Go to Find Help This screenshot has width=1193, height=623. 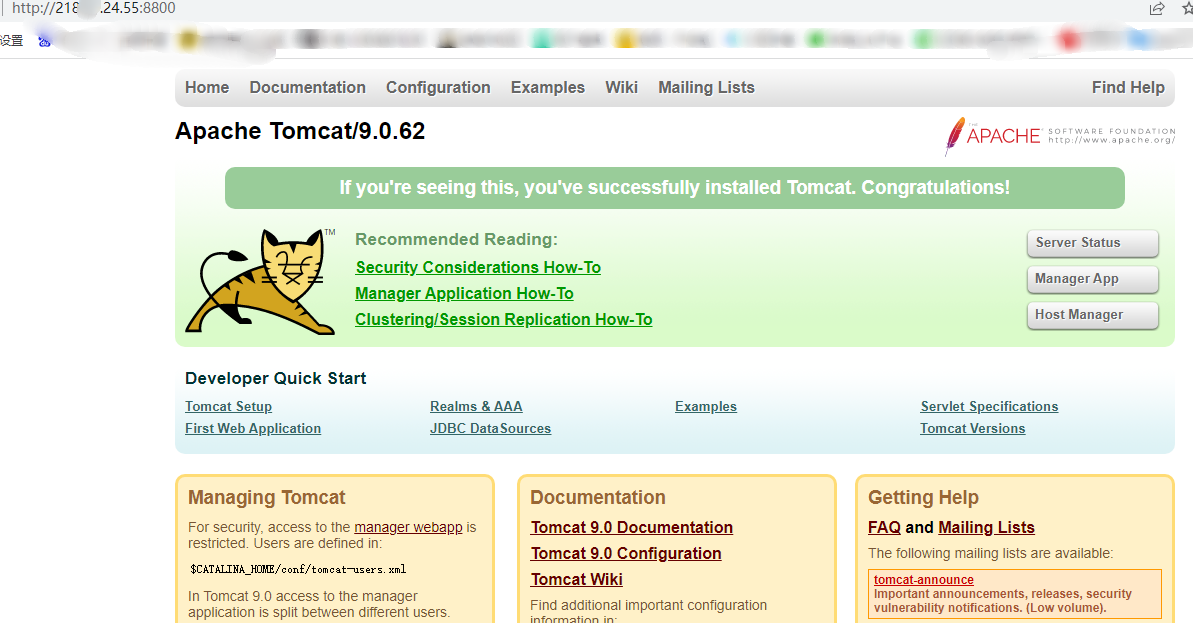1128,87
